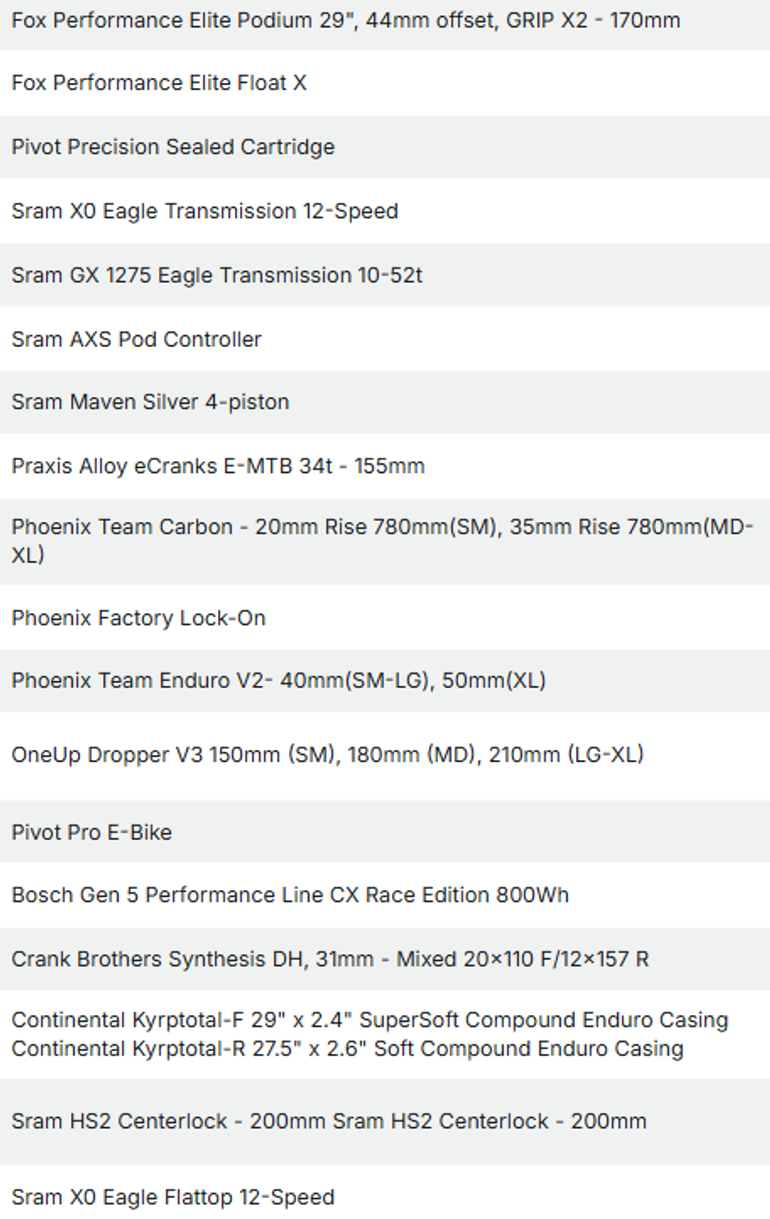Select the OneUp Dropper V3 seatpost row
This screenshot has width=770, height=1219.
(385, 755)
